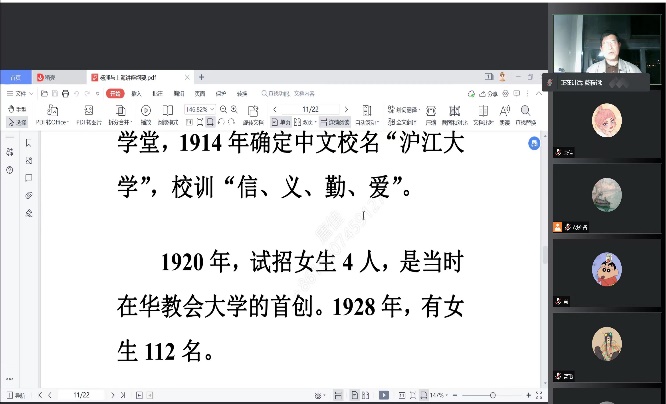Image resolution: width=666 pixels, height=404 pixels.
Task: Click status bar page field 11/22
Action: (82, 395)
